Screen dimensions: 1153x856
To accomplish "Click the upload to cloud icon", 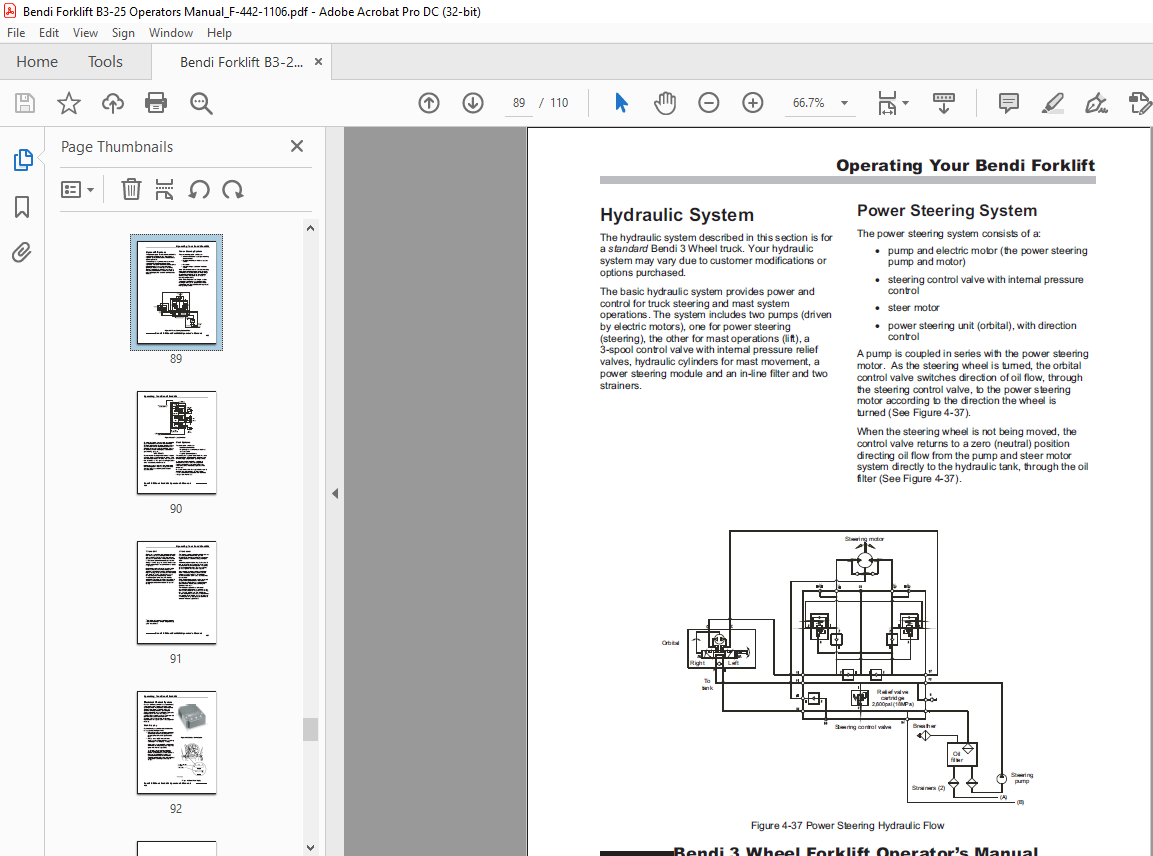I will 113,103.
